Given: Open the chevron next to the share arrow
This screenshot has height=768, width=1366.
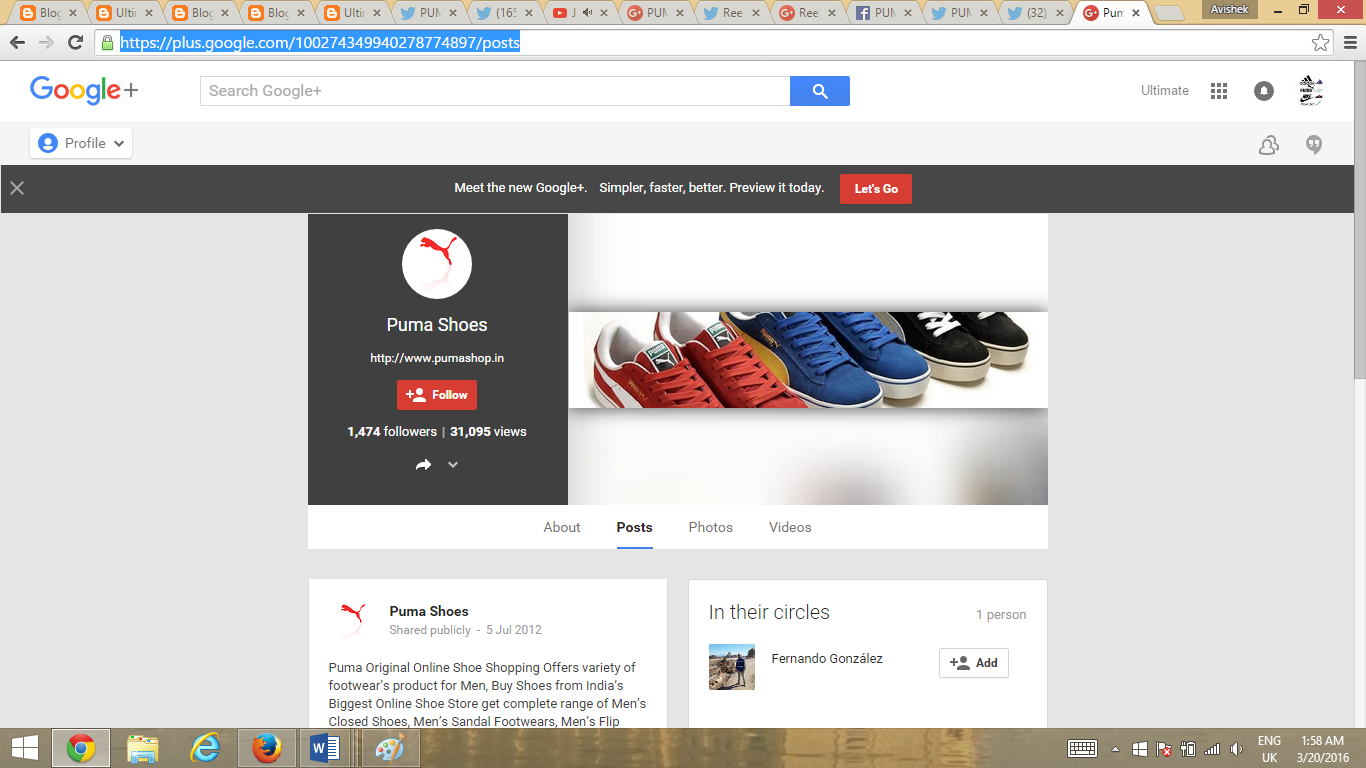Looking at the screenshot, I should (x=452, y=464).
